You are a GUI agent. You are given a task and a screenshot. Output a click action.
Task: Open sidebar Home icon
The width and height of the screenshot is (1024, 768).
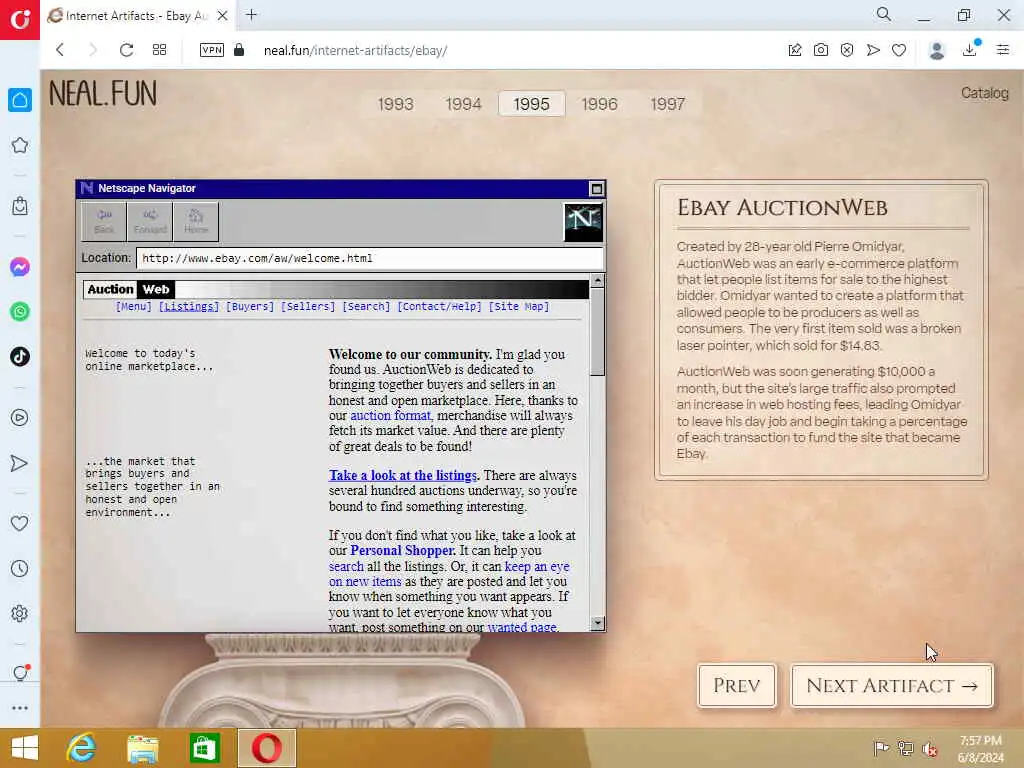coord(20,100)
